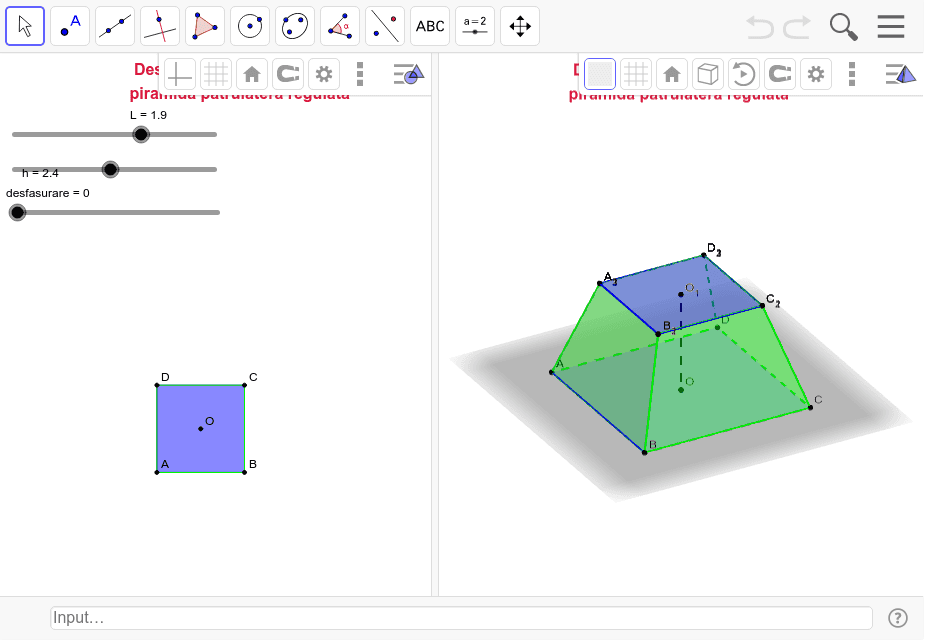Open 2D view more options menu
Viewport: 925px width, 641px height.
pos(360,74)
